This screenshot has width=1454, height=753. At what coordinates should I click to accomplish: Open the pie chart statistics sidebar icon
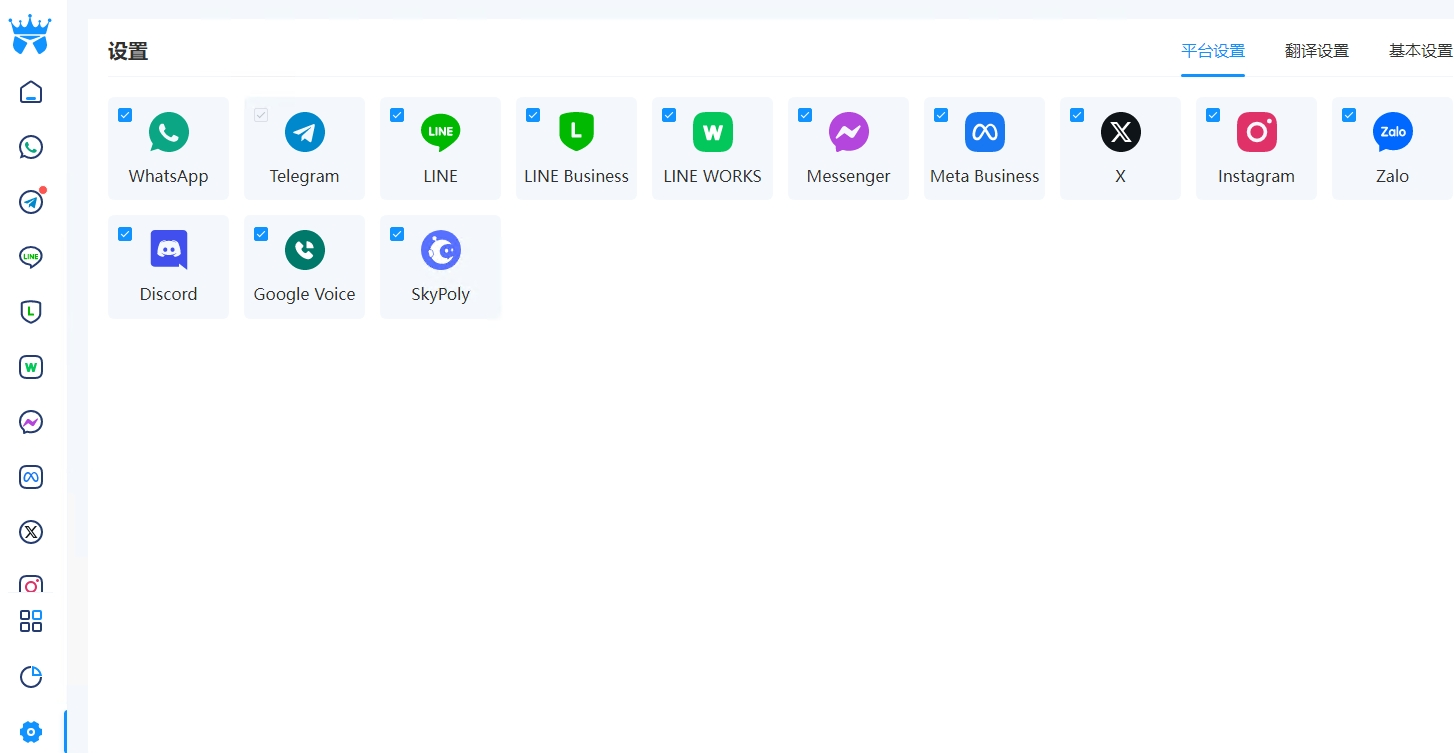(31, 677)
